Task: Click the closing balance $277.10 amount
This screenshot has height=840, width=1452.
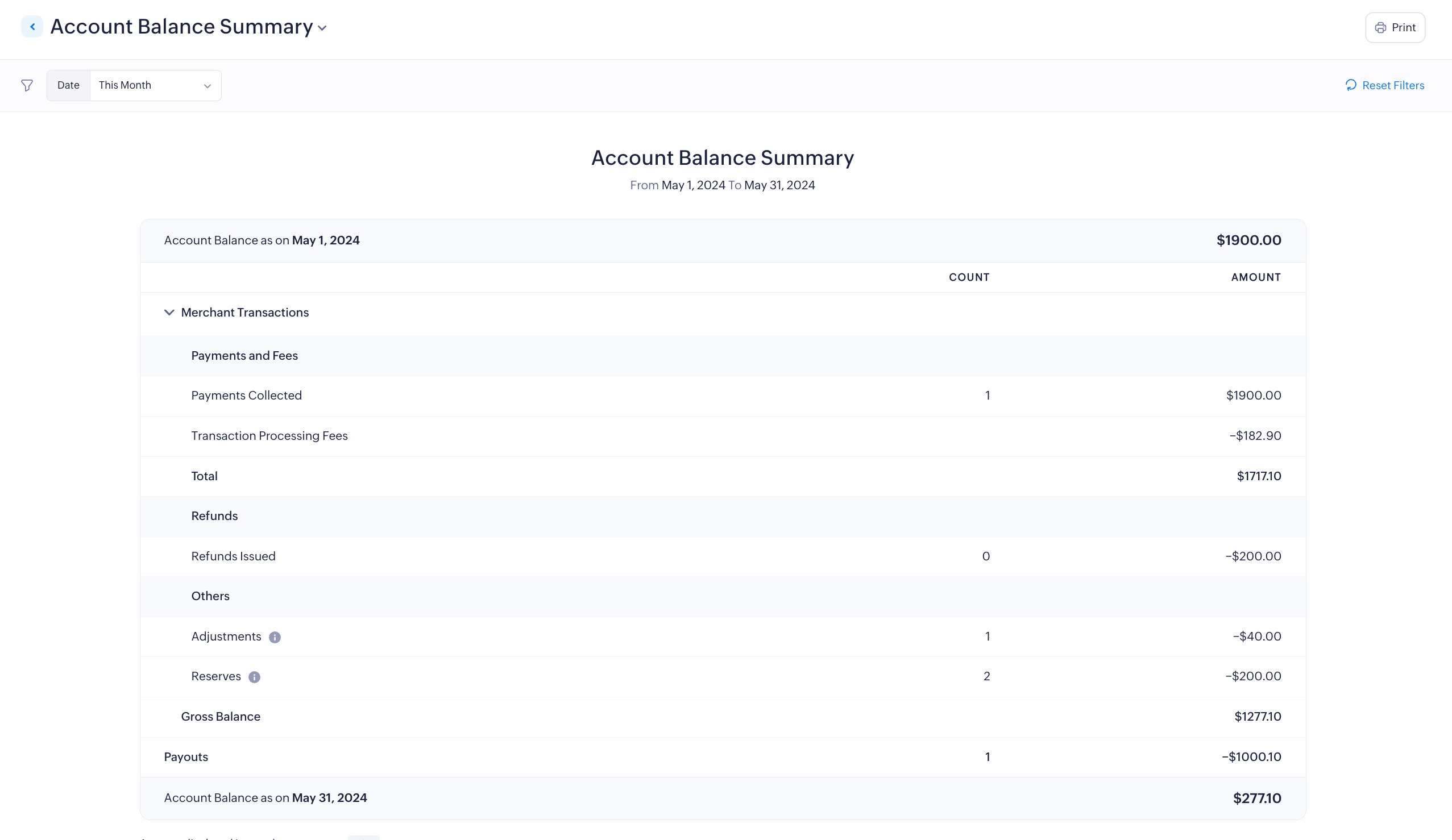Action: click(1256, 798)
